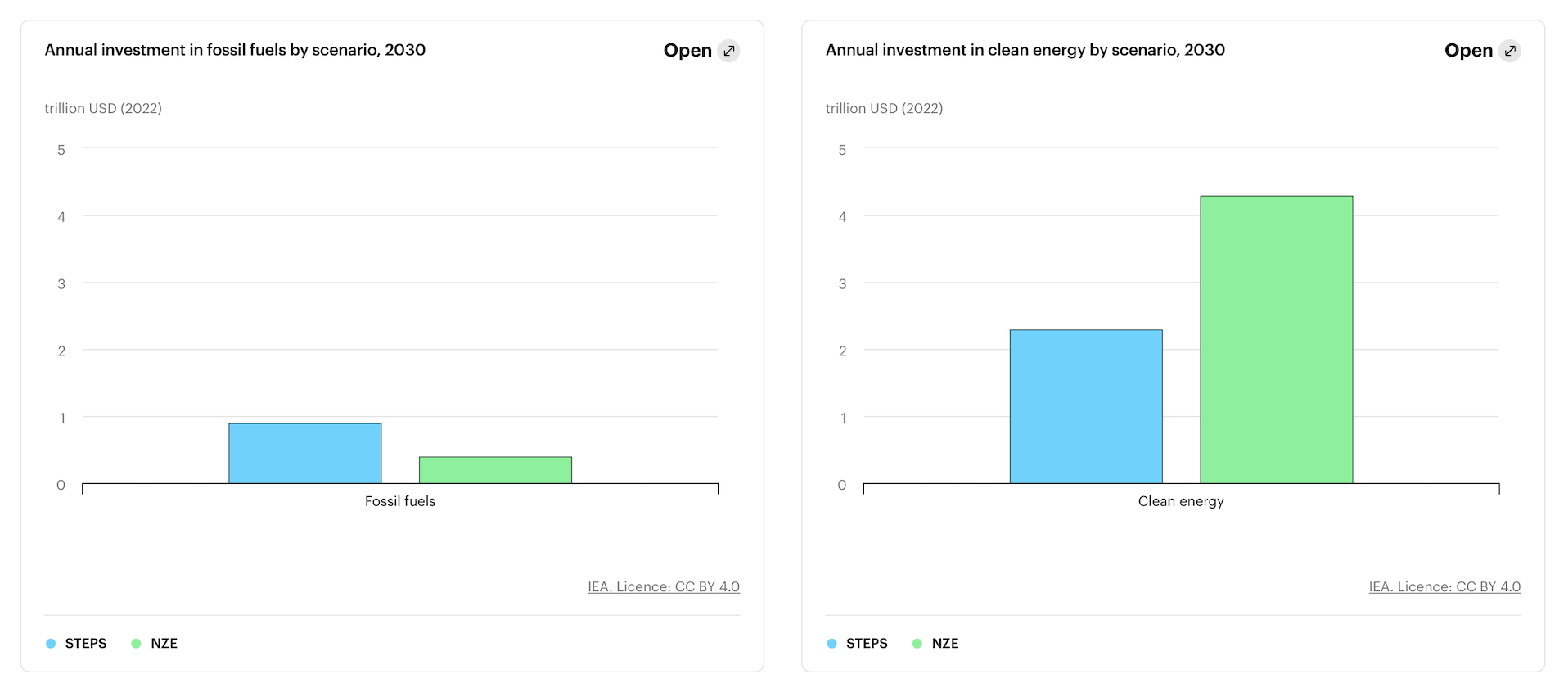This screenshot has height=692, width=1568.
Task: Click the 'Annual investment in fossil fuels' chart title
Action: point(235,50)
